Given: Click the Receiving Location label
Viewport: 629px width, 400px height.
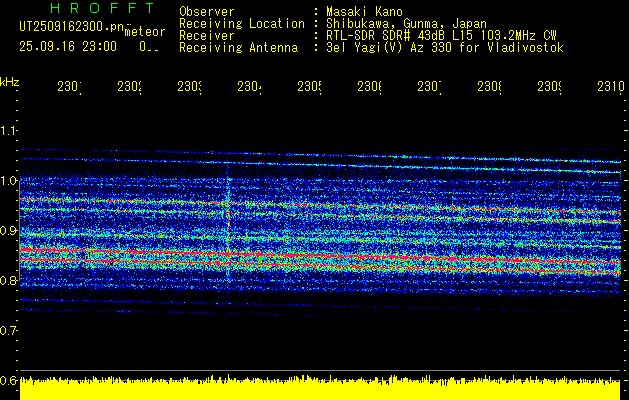Looking at the screenshot, I should 242,24.
